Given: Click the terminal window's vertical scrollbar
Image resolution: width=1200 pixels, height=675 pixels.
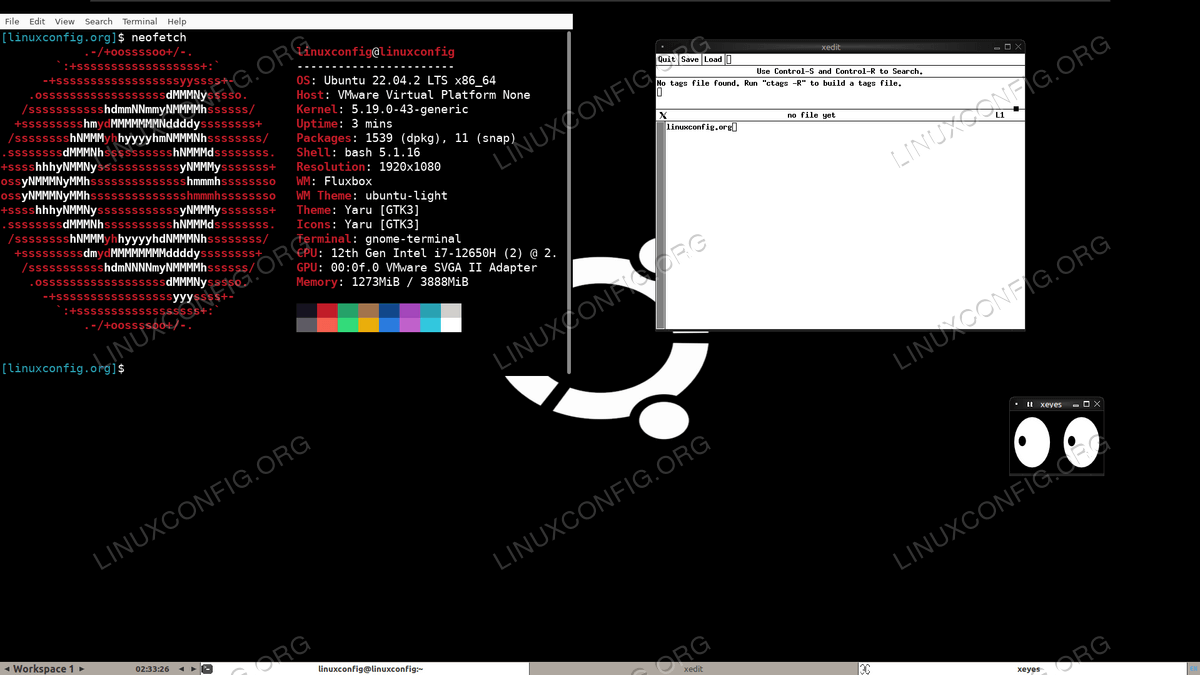Looking at the screenshot, I should (x=570, y=202).
